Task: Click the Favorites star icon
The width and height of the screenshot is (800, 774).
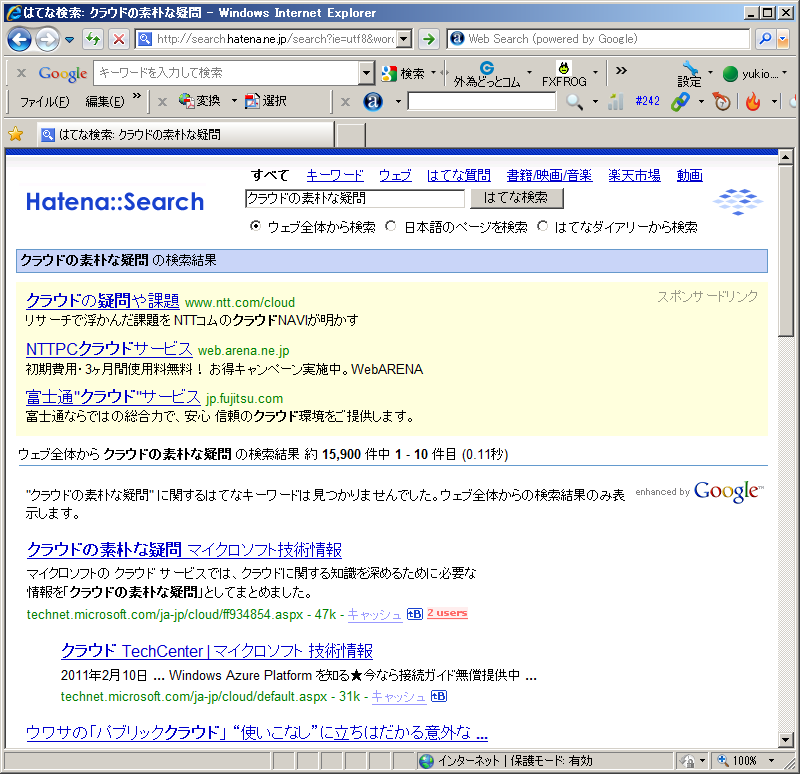Action: (15, 134)
